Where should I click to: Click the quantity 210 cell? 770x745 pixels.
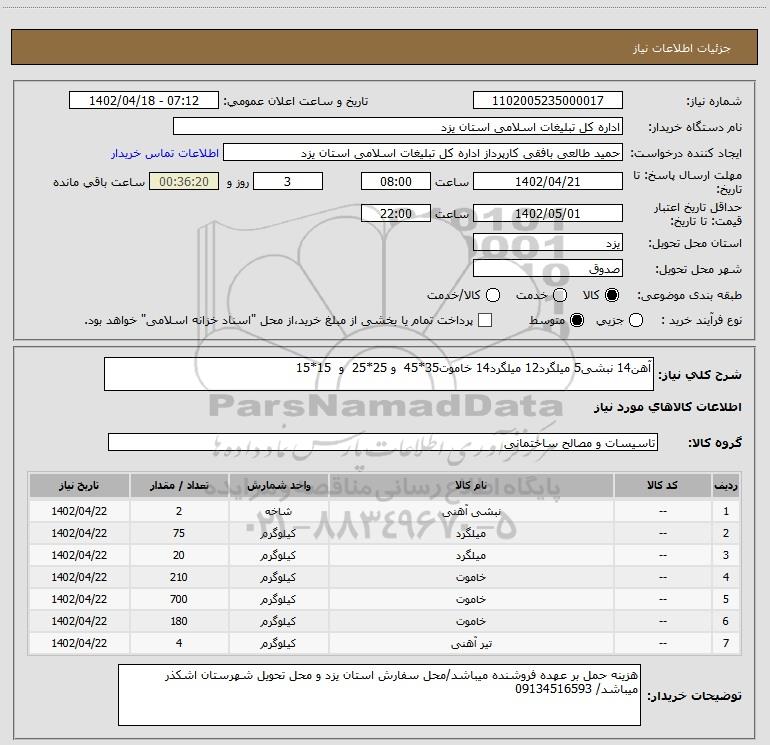point(179,578)
